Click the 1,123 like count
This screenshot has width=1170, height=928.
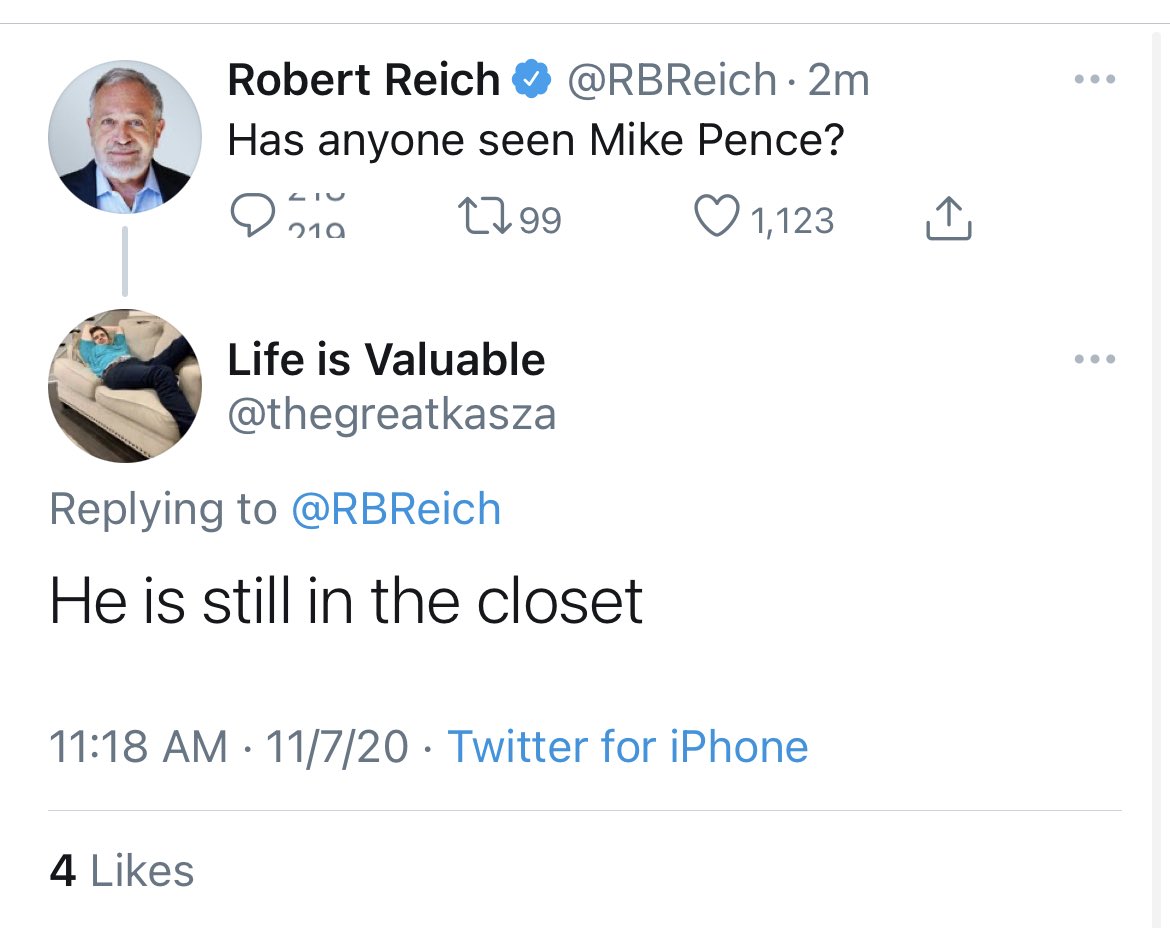coord(791,220)
